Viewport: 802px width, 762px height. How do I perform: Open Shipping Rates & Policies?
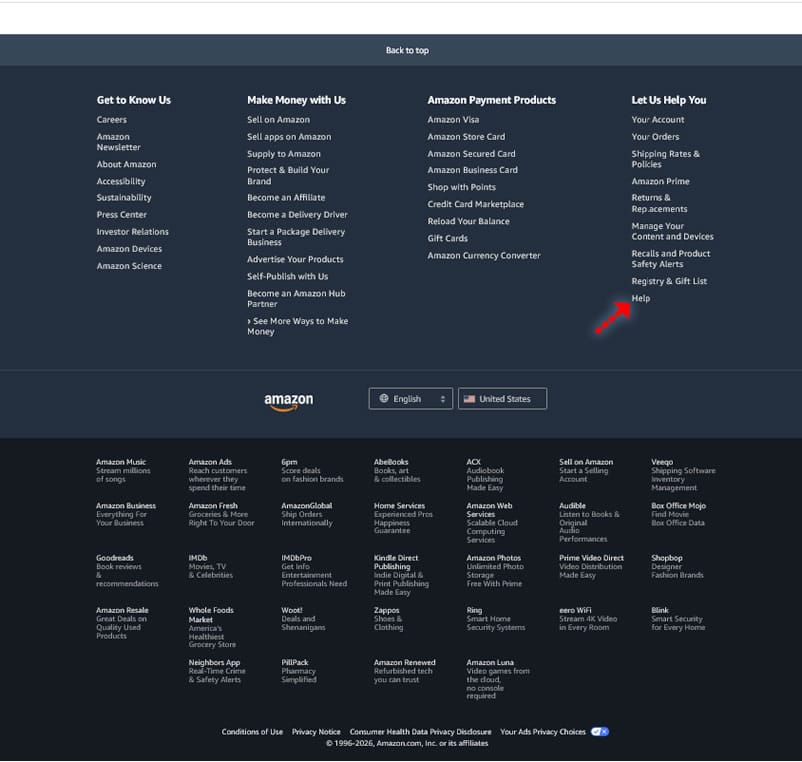[665, 159]
